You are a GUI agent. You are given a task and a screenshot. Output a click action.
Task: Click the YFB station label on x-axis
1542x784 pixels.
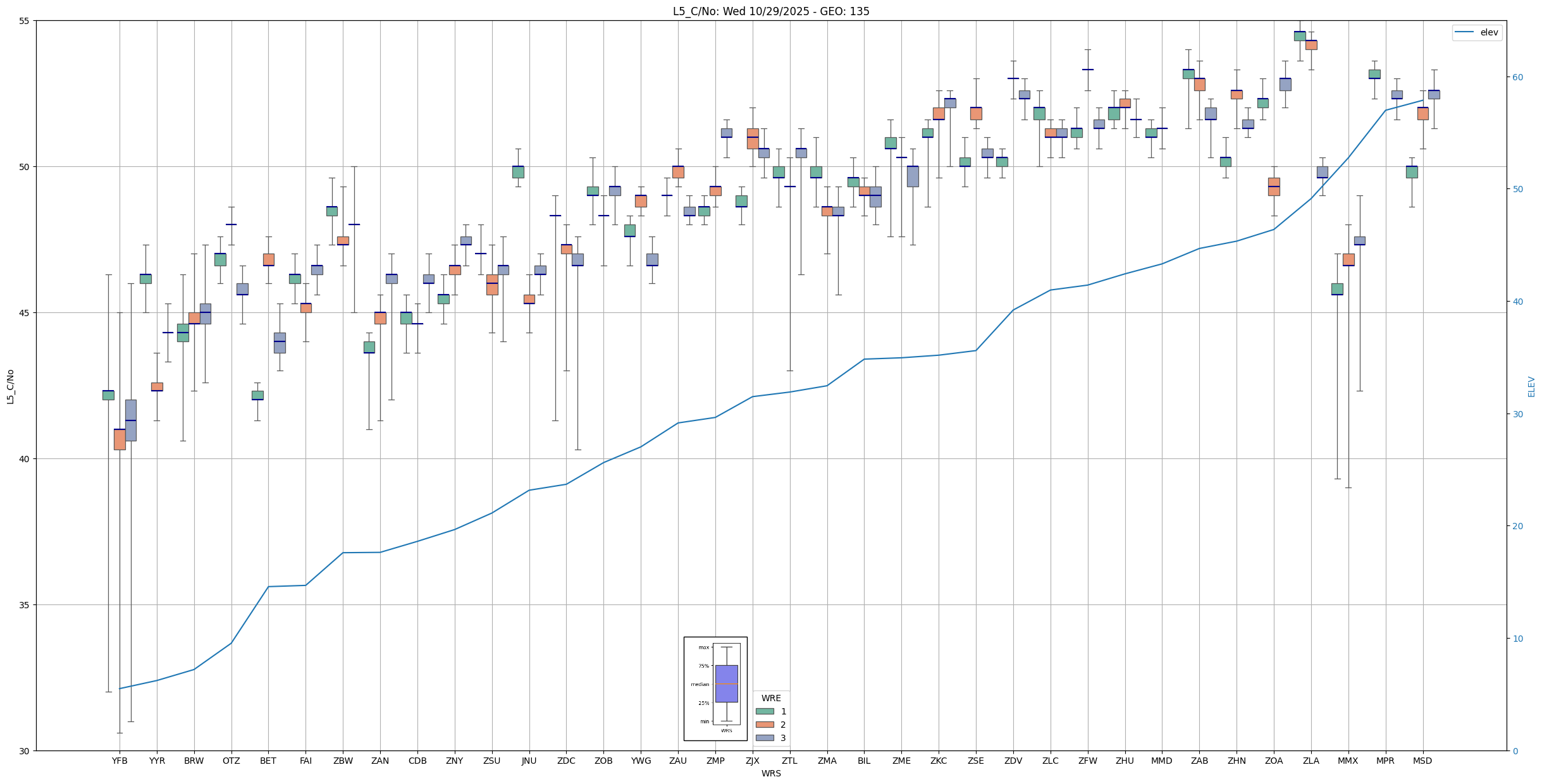click(120, 761)
